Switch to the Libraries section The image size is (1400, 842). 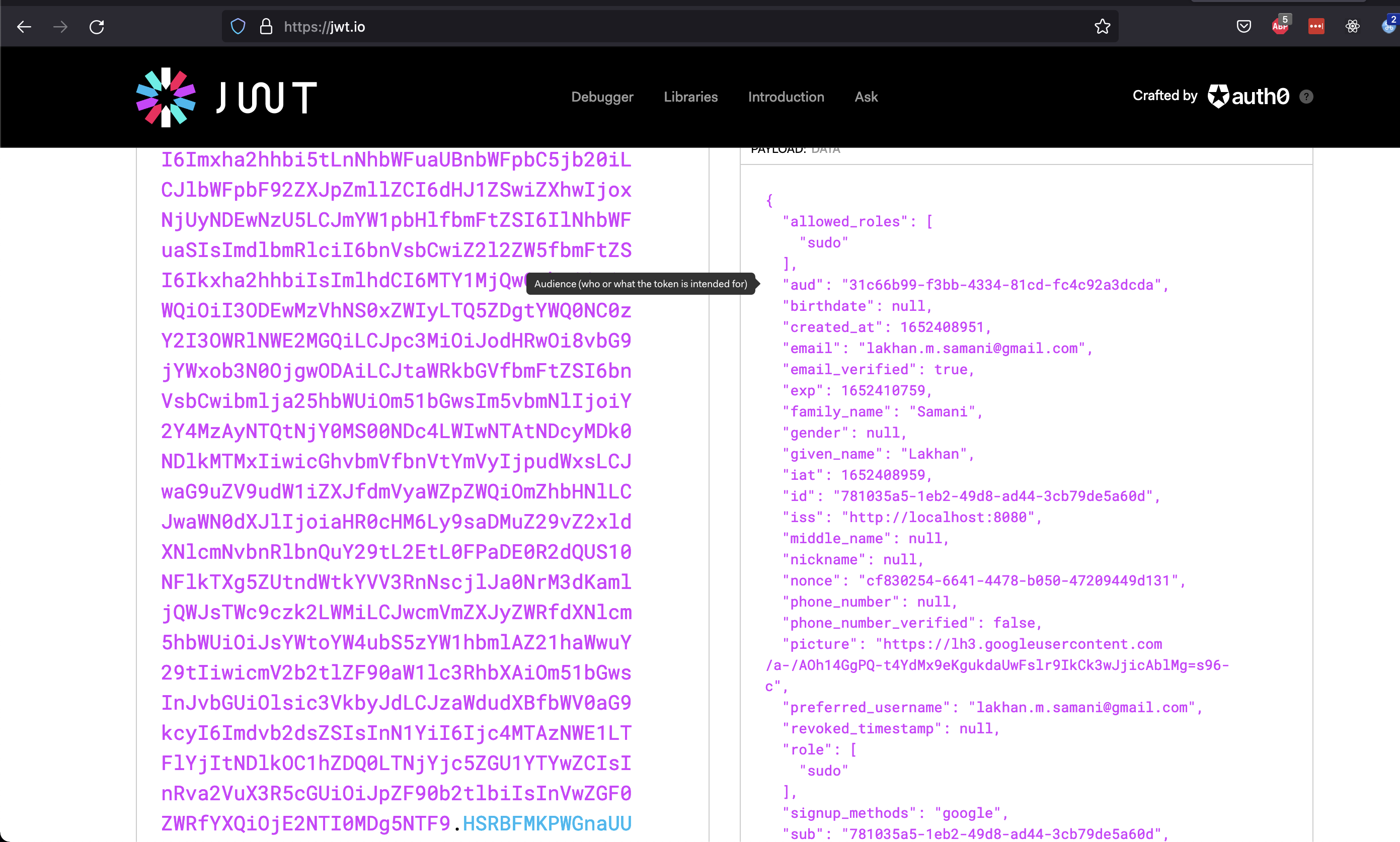point(690,97)
